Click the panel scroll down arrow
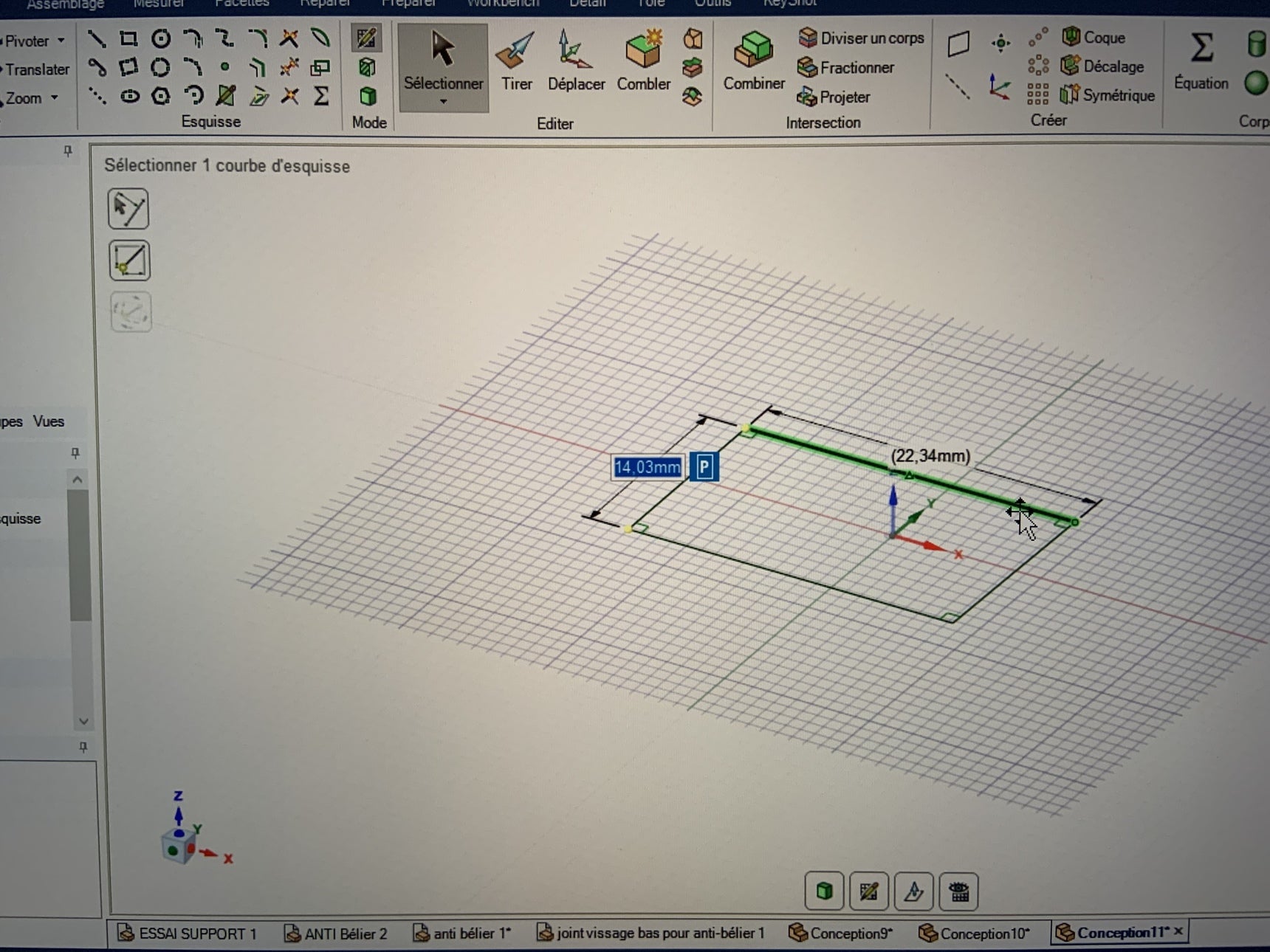Viewport: 1270px width, 952px height. pyautogui.click(x=83, y=721)
